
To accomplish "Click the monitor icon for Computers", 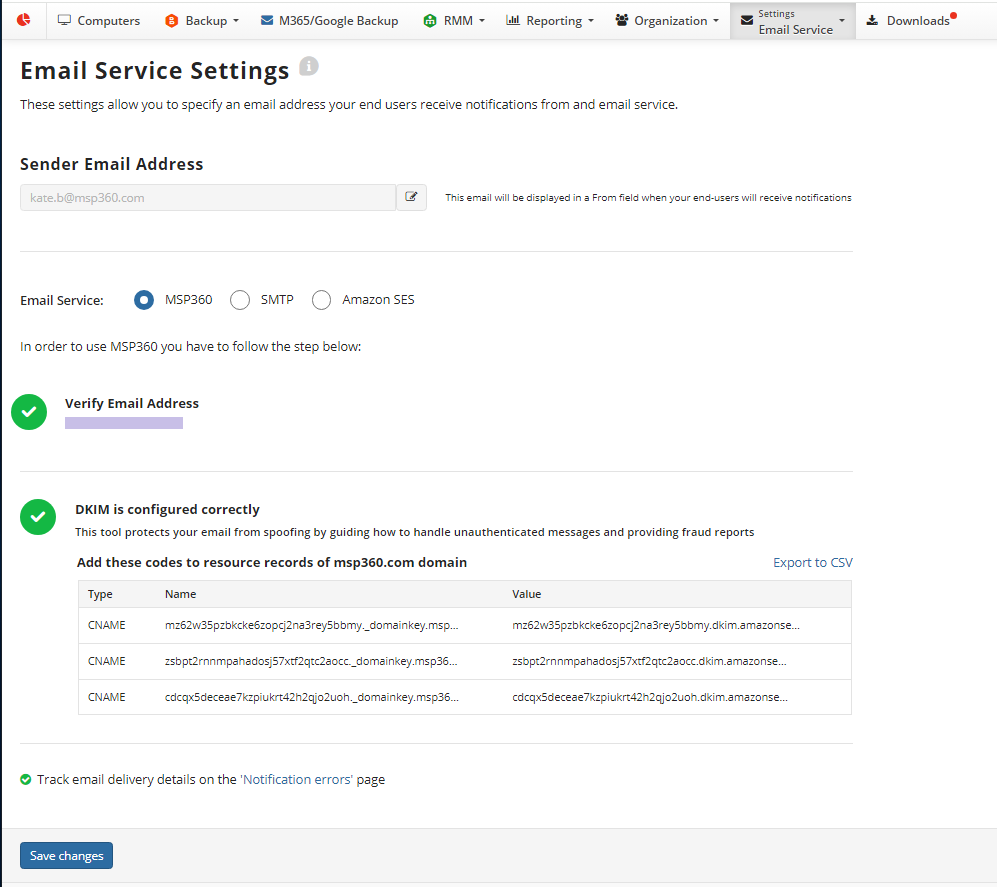I will coord(64,20).
